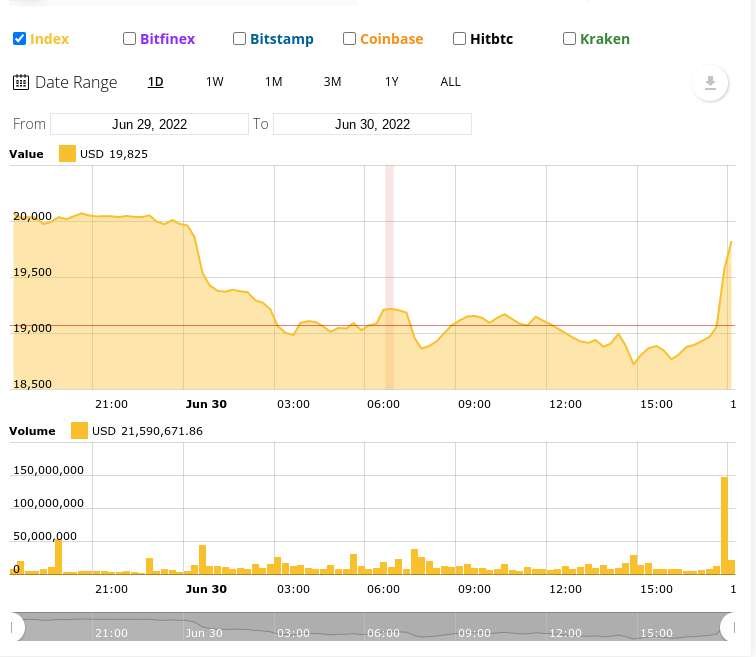
Task: Uncheck the Index checkbox
Action: click(19, 39)
